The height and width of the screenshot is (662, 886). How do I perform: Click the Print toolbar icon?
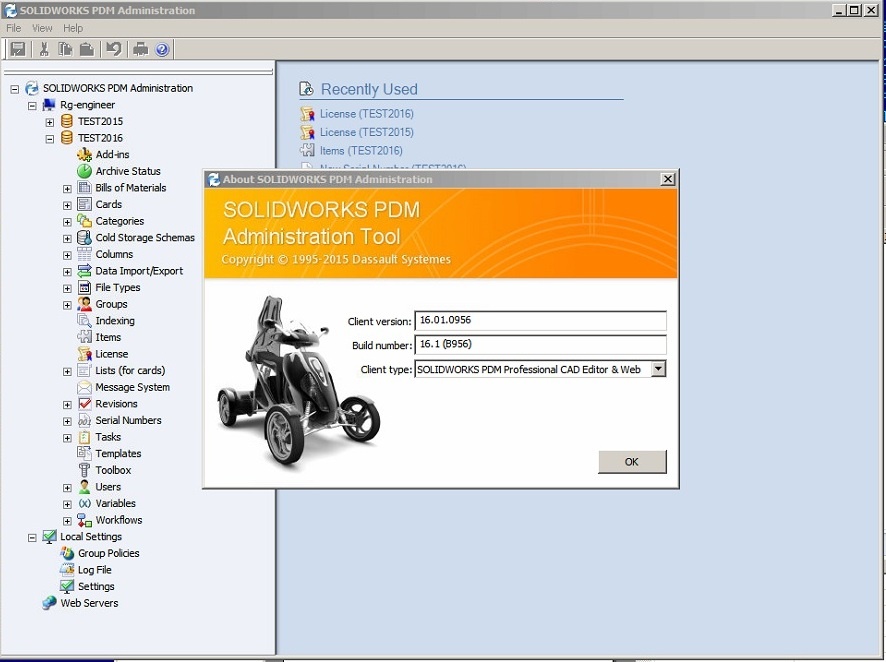tap(140, 49)
